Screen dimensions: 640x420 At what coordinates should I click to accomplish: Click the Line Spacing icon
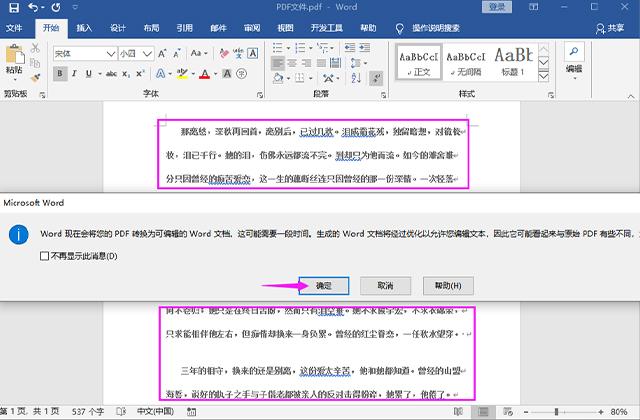(x=356, y=63)
